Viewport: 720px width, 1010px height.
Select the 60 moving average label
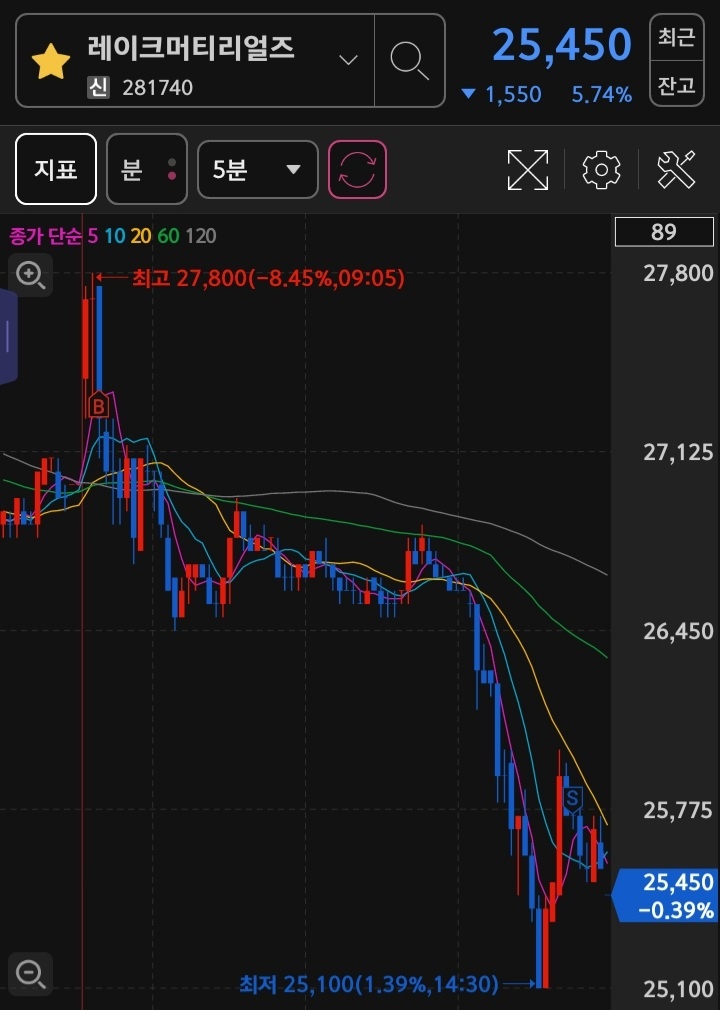pyautogui.click(x=168, y=236)
